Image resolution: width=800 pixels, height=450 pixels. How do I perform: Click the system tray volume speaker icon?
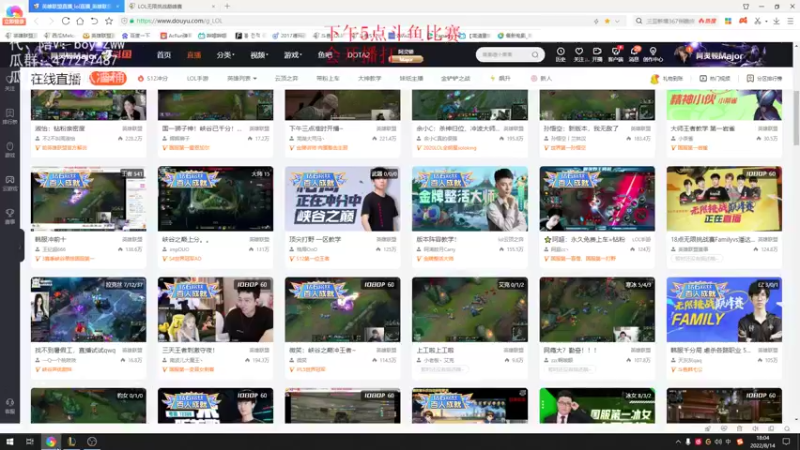718,441
